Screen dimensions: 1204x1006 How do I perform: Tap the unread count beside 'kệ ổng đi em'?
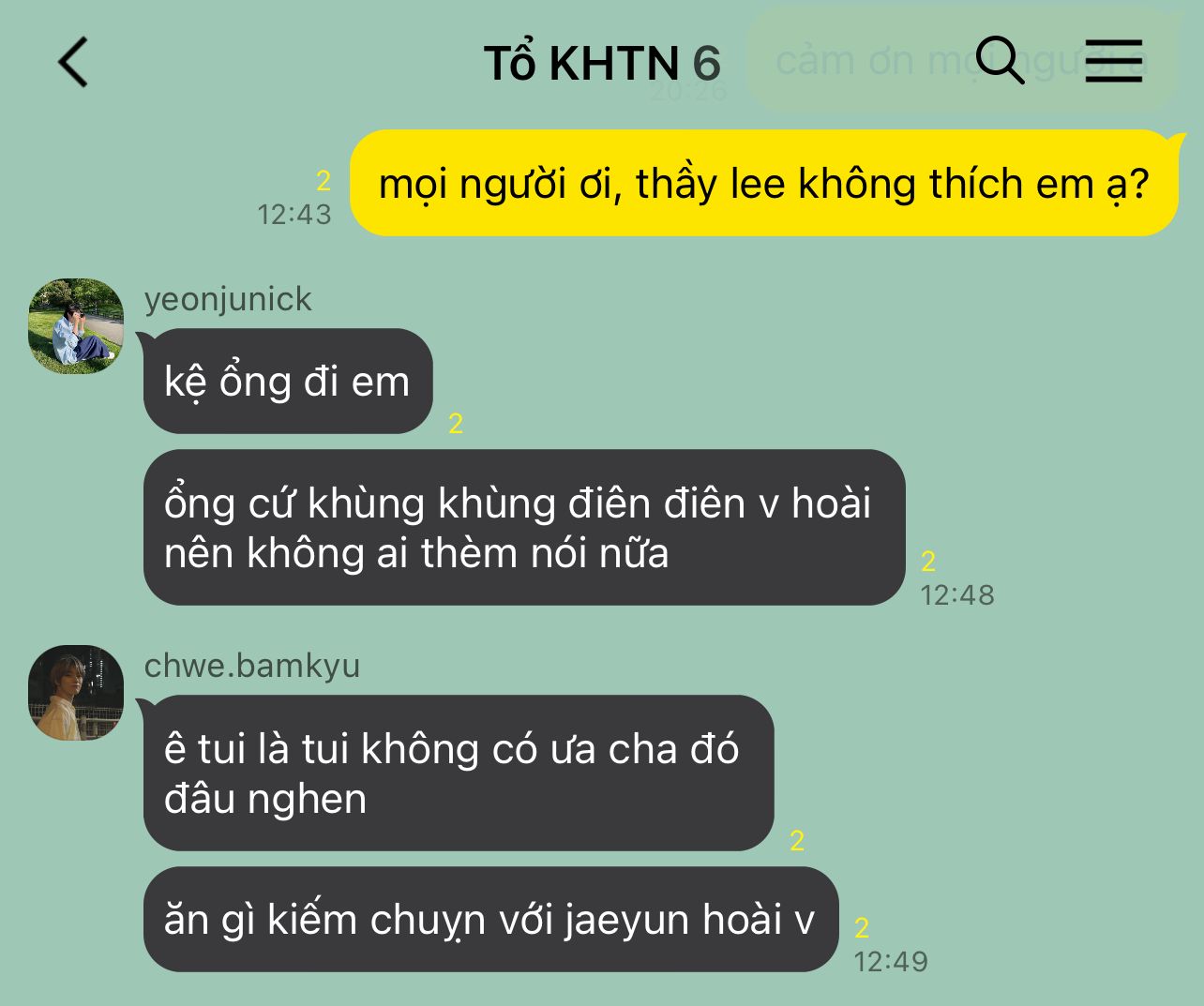coord(456,424)
